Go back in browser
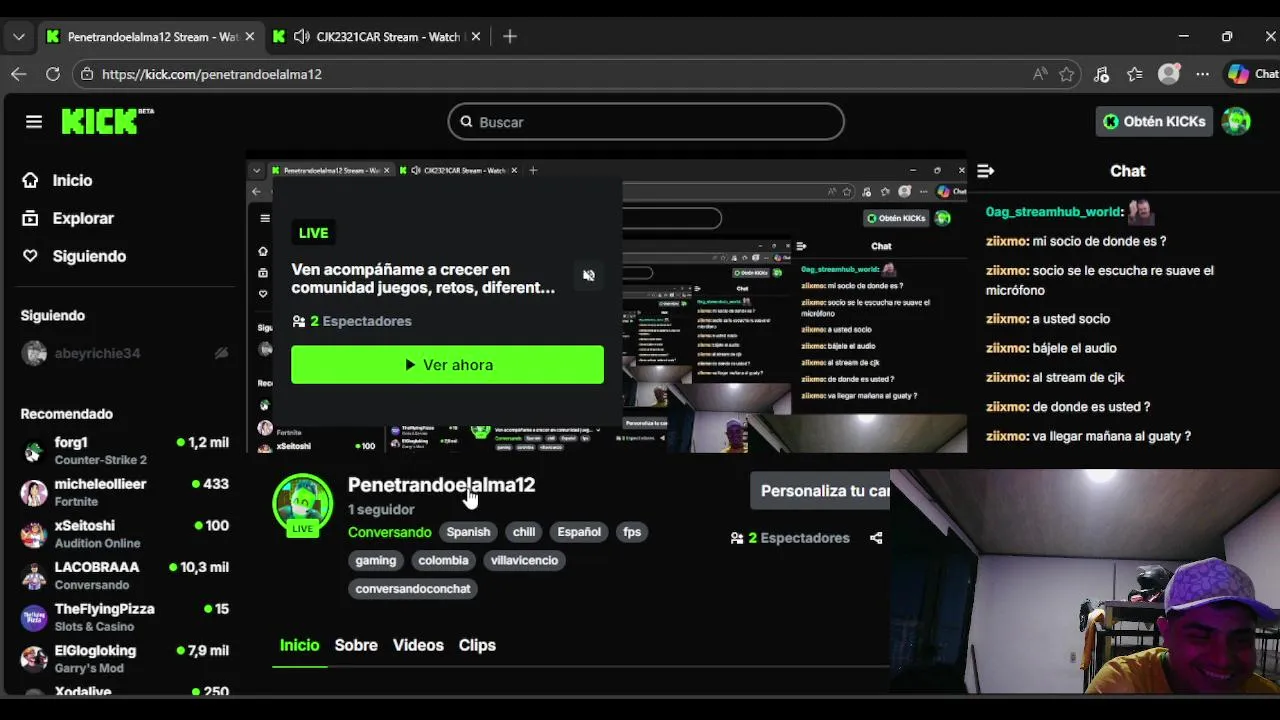Viewport: 1280px width, 720px height. (19, 74)
